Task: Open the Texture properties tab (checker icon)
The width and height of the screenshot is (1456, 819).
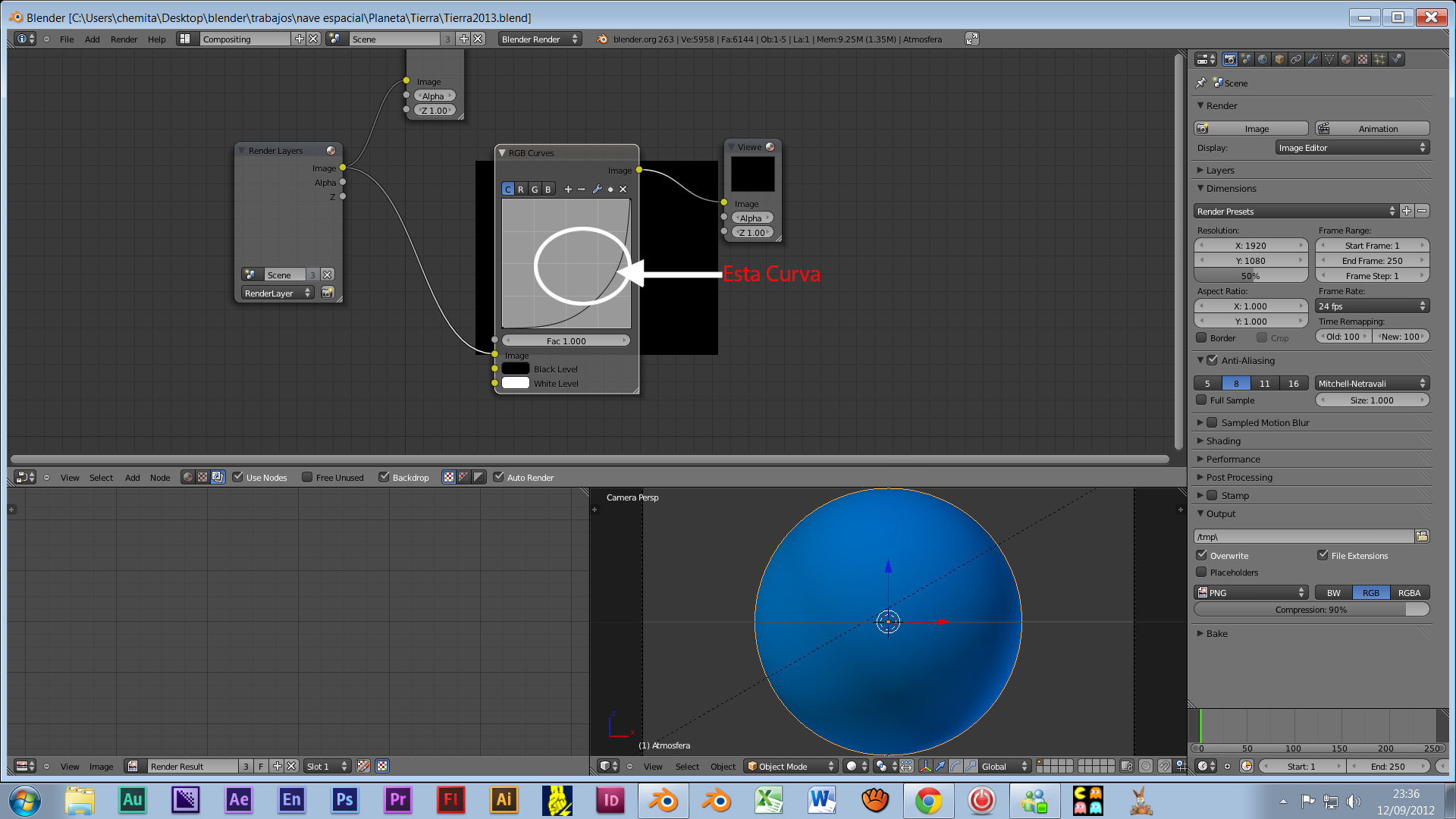Action: point(1363,59)
